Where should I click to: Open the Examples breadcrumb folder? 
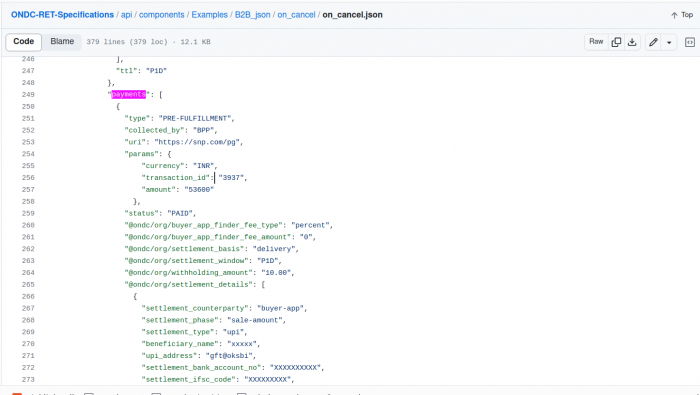point(209,15)
